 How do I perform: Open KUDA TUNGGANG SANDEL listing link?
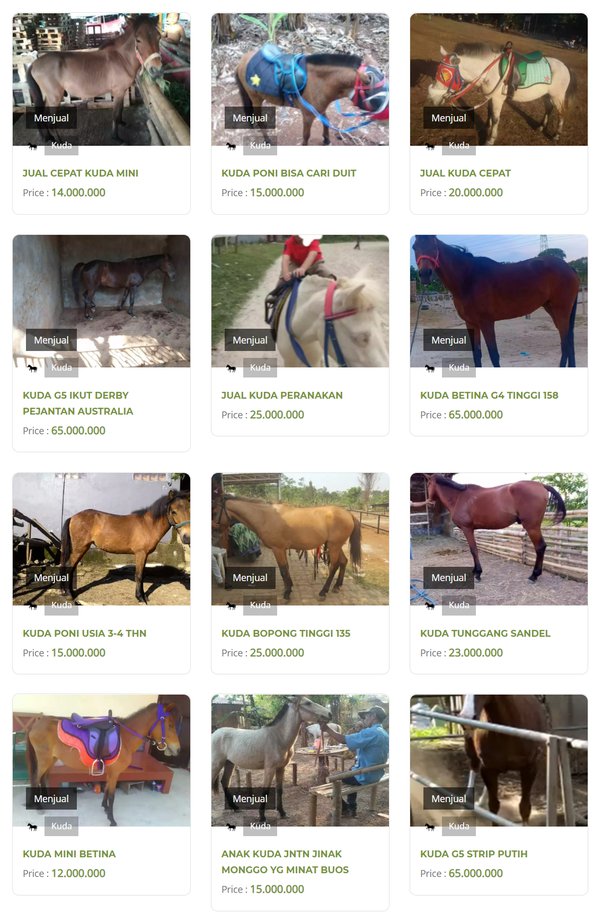pyautogui.click(x=485, y=633)
